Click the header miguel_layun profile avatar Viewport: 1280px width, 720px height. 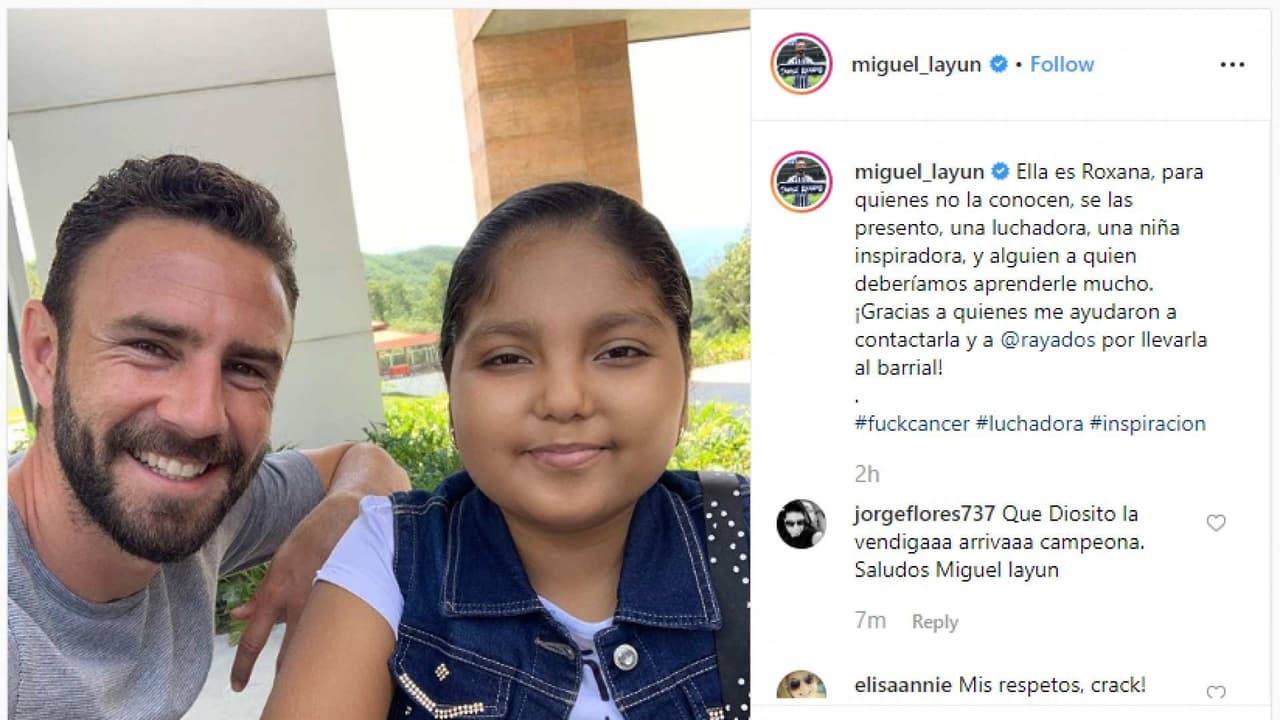point(801,64)
